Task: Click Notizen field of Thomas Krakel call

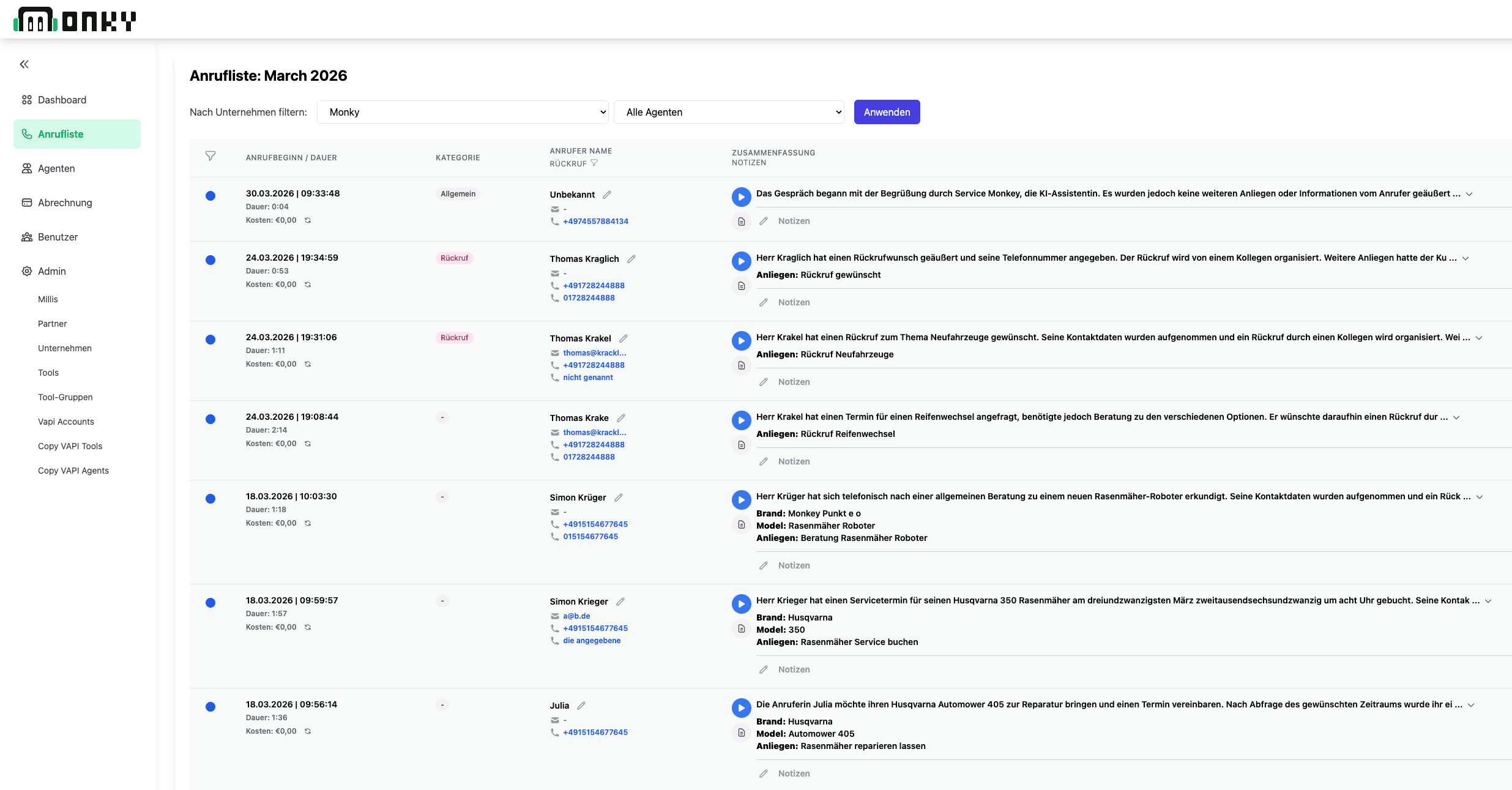Action: click(794, 382)
